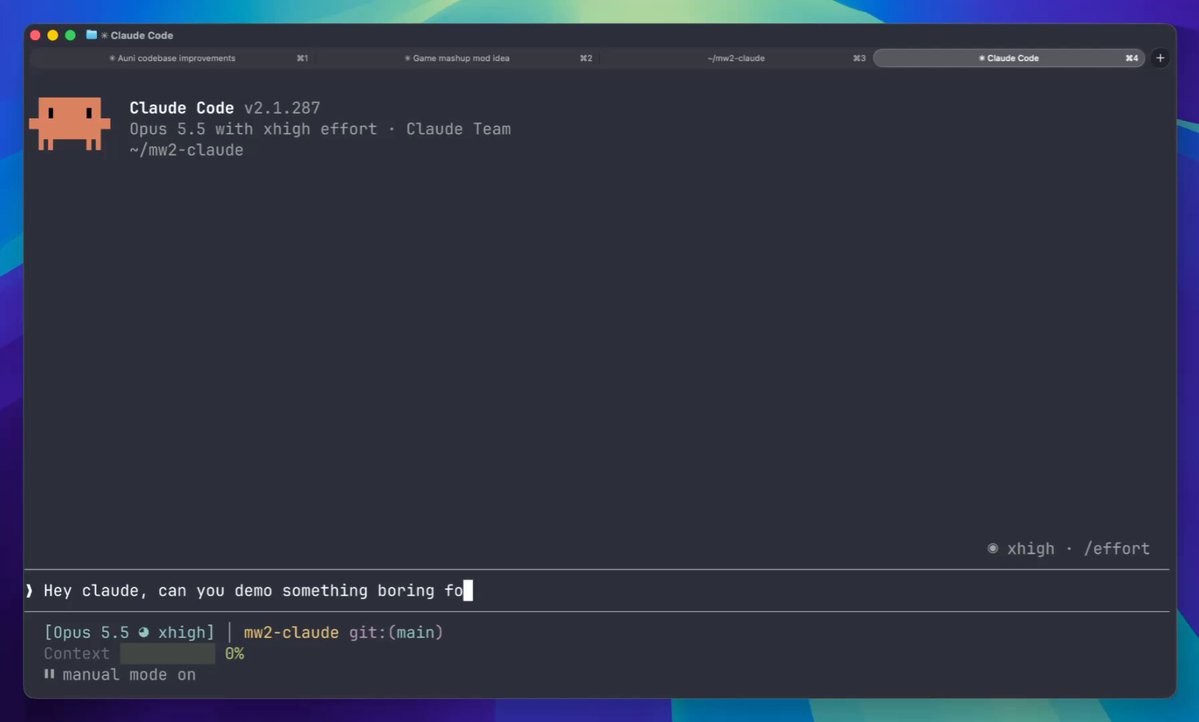Click the ⌘1 shortcut label in tab bar

(x=302, y=58)
